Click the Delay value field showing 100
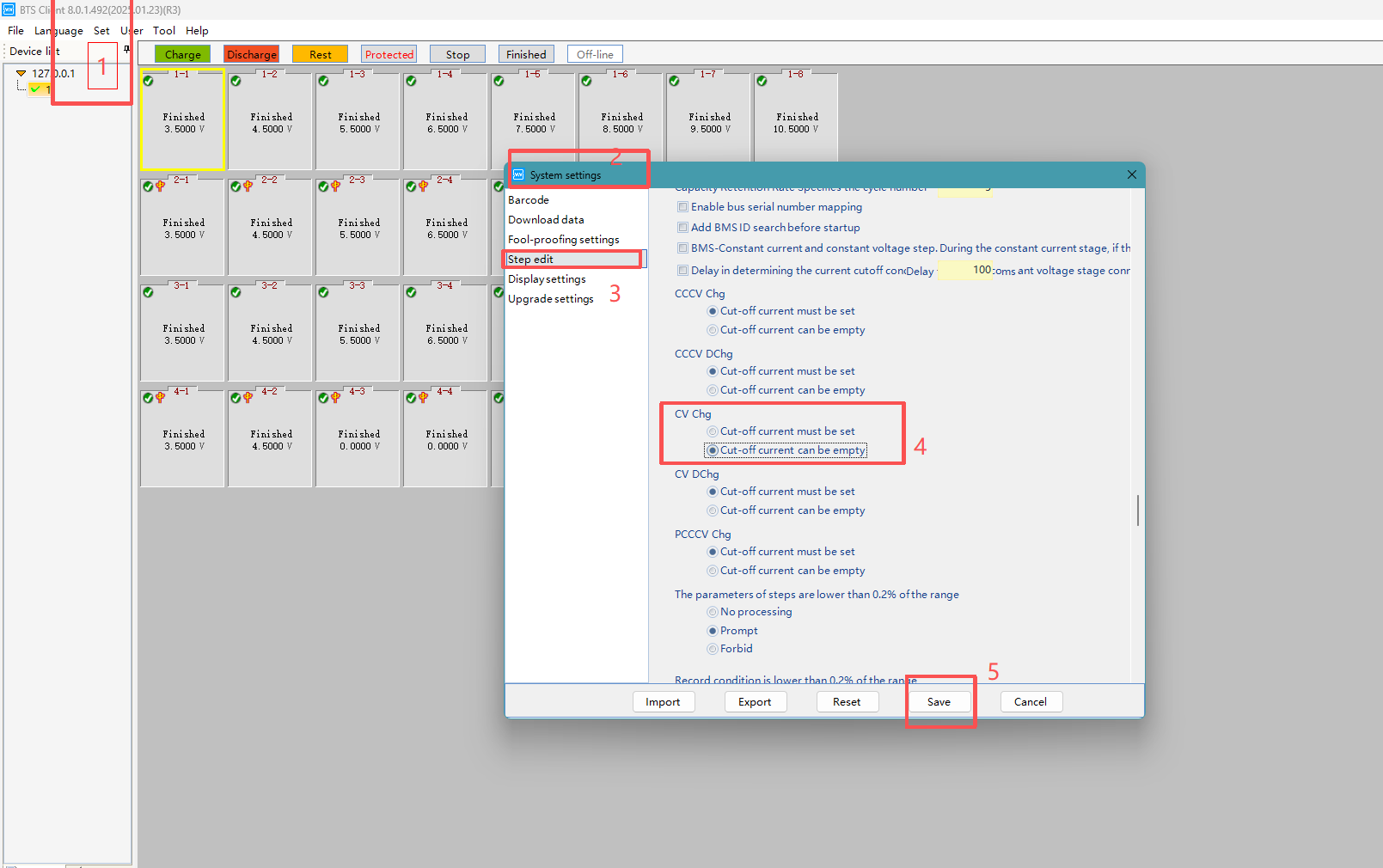The image size is (1383, 868). click(x=965, y=270)
